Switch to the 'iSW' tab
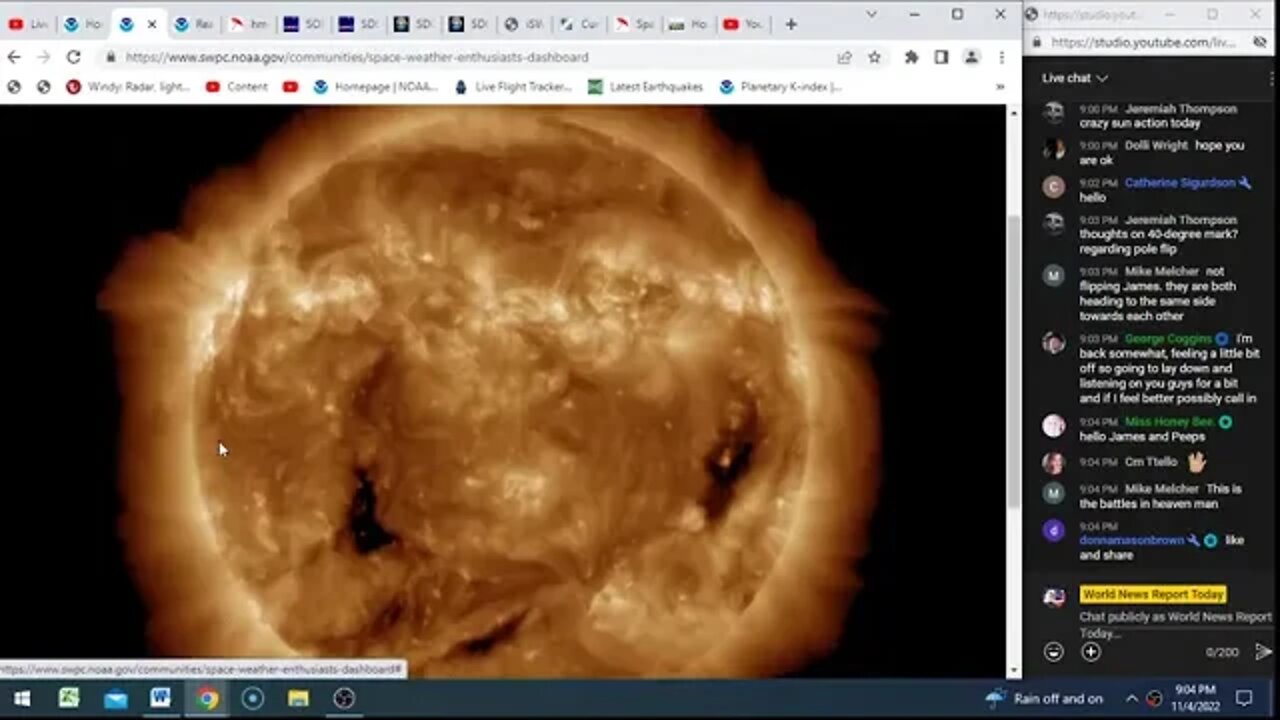Viewport: 1280px width, 720px height. [523, 24]
